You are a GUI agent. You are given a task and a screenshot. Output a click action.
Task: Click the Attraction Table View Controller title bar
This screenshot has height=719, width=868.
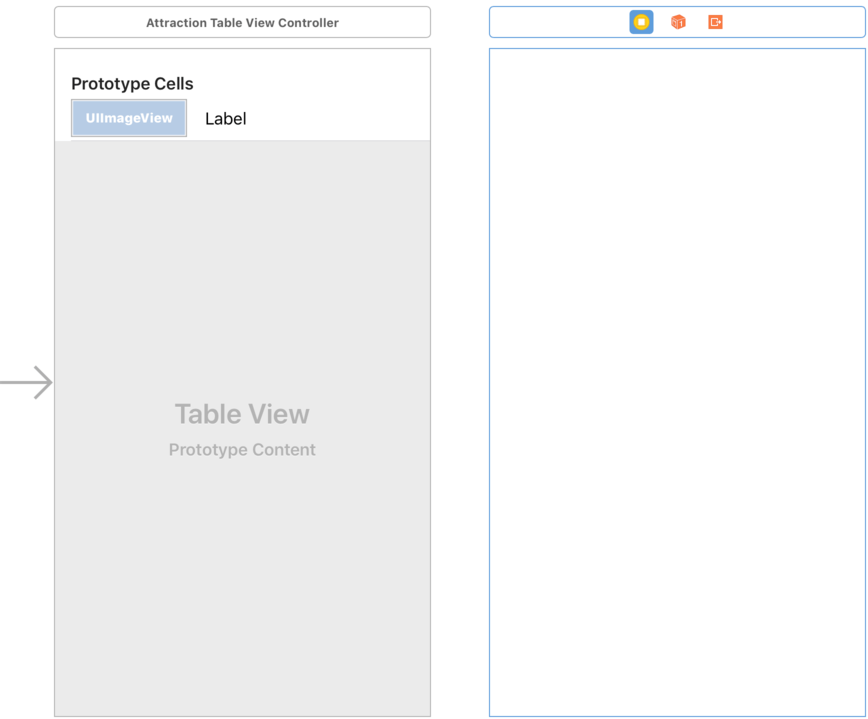(242, 22)
